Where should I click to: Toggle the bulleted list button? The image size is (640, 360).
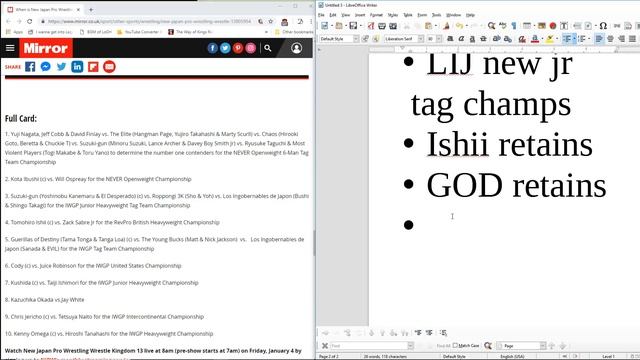567,39
